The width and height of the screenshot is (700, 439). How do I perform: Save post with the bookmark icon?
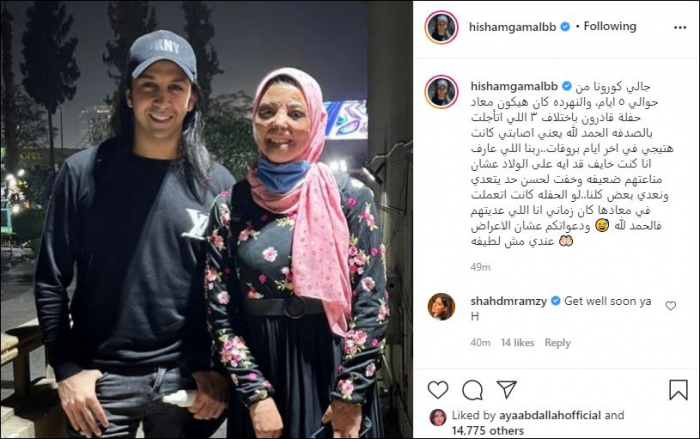(678, 389)
